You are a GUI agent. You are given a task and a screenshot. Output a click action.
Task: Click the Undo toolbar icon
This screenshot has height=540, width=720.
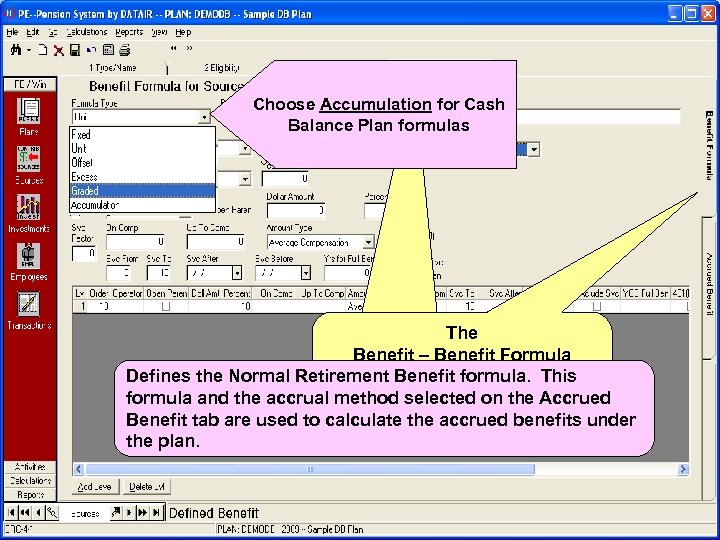(91, 50)
